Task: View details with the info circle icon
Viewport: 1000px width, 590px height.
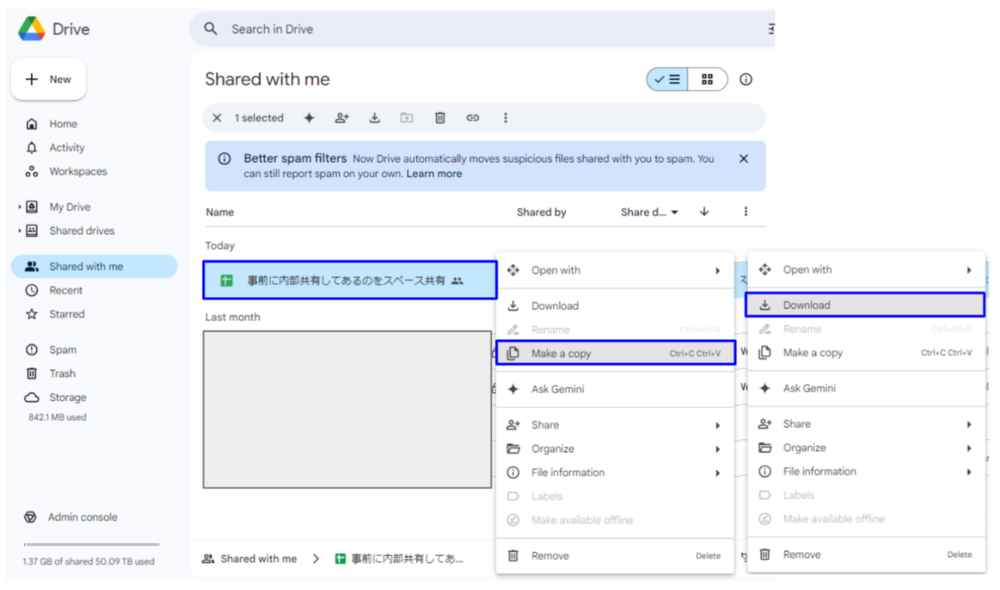Action: 745,78
